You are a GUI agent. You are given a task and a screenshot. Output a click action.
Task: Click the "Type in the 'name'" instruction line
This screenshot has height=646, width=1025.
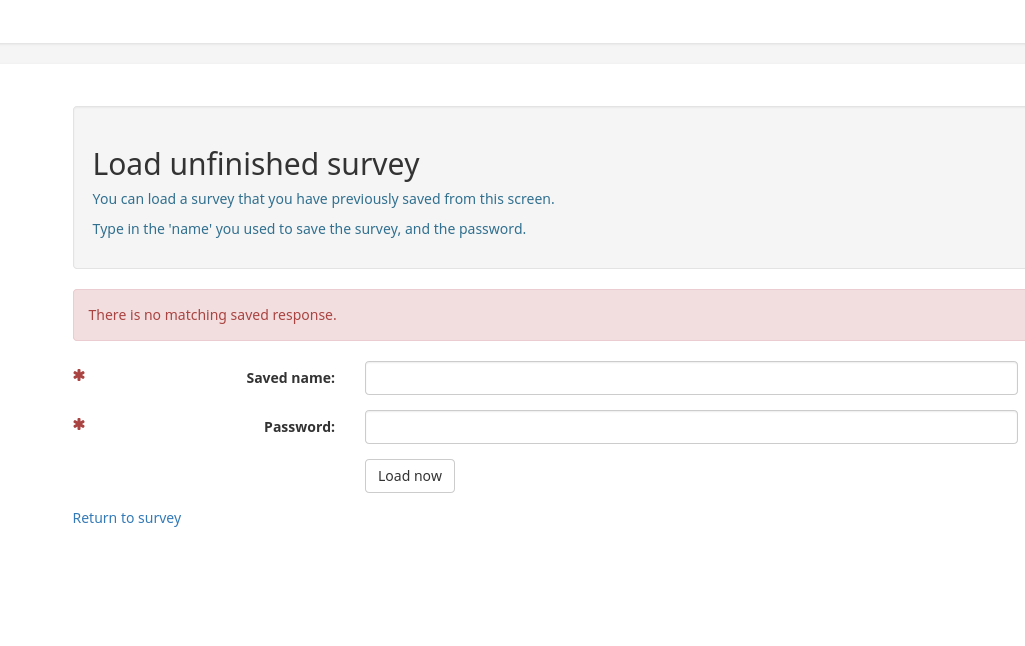tap(309, 229)
